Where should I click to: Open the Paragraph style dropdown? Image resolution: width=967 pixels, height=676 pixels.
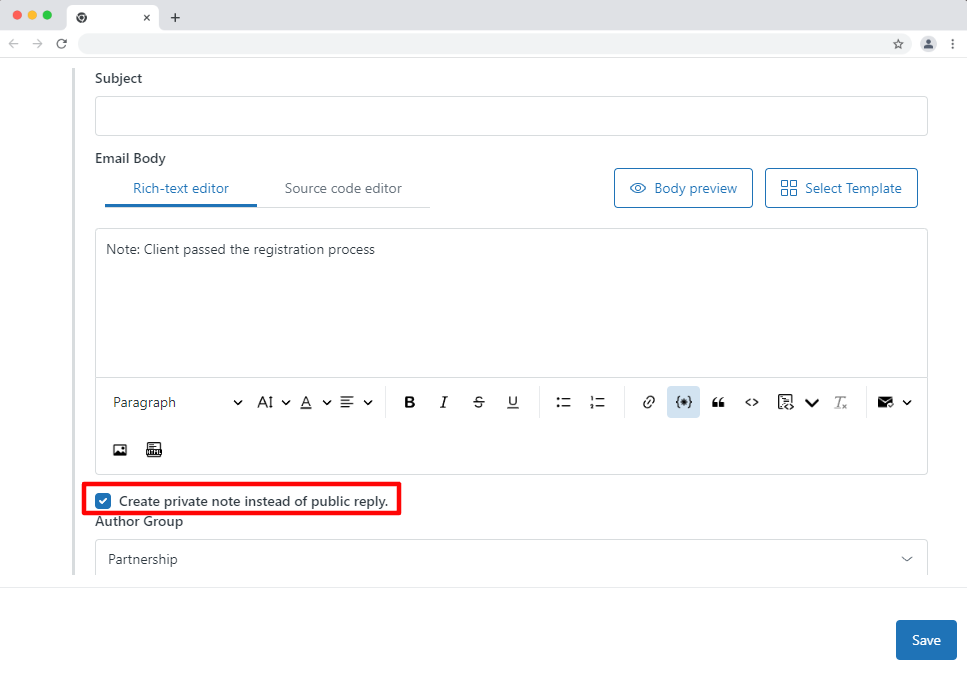pos(177,402)
